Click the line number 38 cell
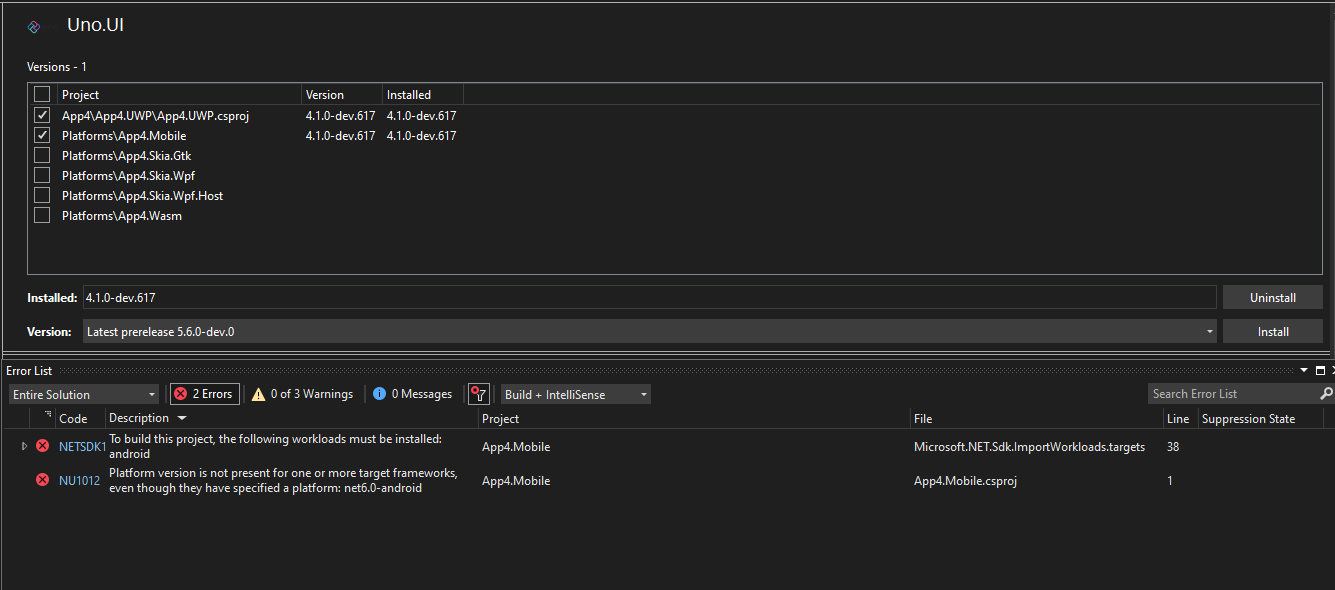Screen dimensions: 1335x590 [x=1173, y=447]
